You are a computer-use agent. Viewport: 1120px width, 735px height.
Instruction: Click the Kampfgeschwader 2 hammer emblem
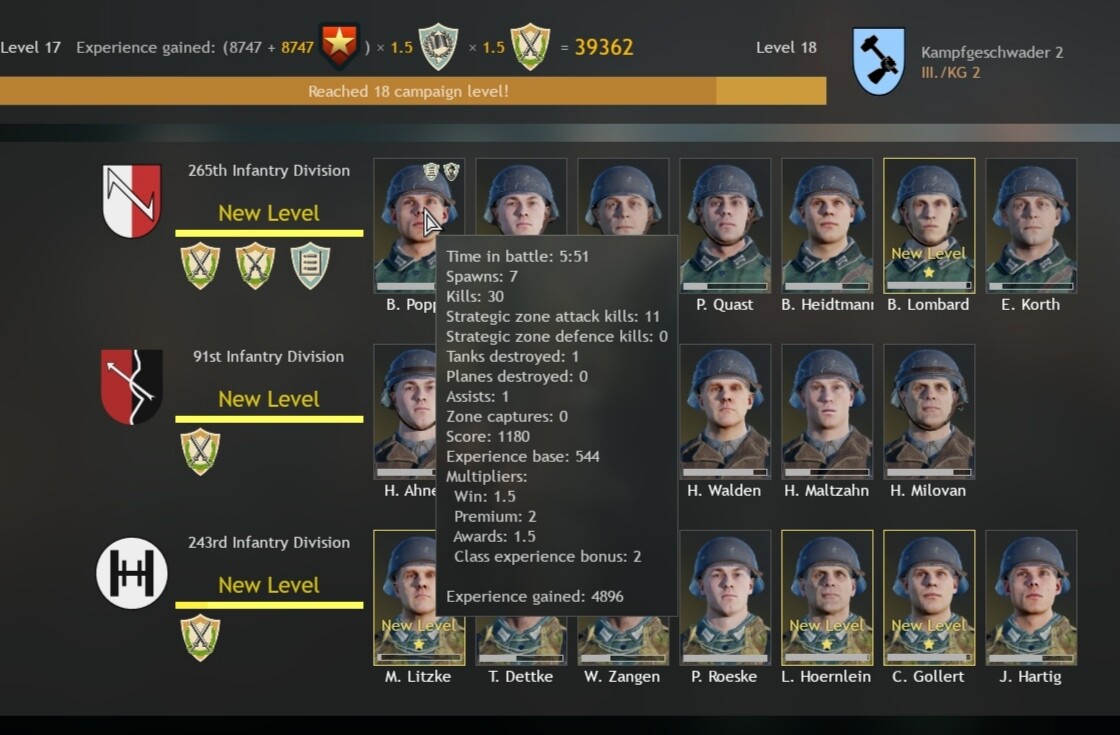click(x=879, y=61)
